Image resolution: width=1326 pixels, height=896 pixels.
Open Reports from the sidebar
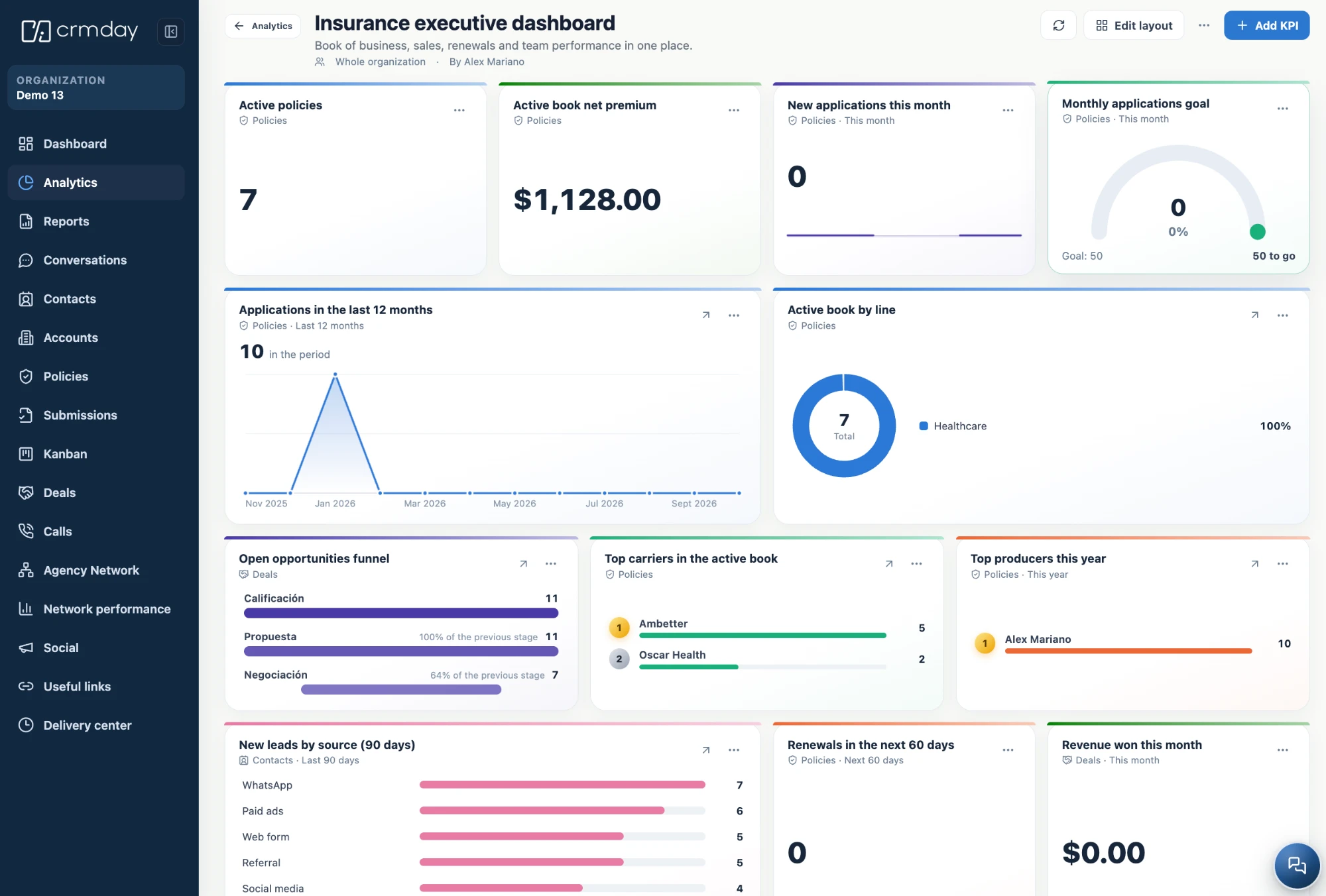coord(96,221)
